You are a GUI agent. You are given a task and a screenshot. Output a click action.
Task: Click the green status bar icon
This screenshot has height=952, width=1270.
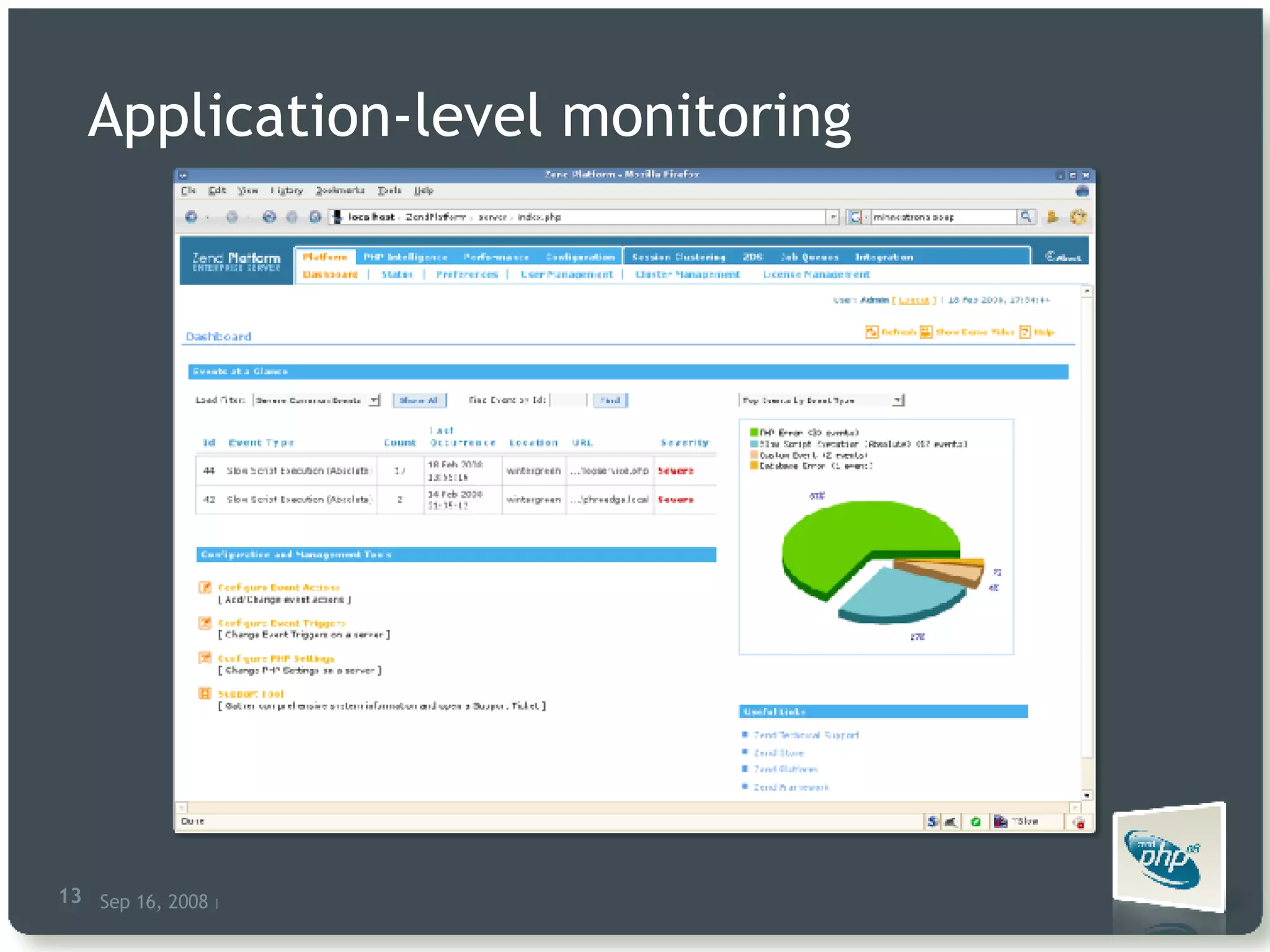point(975,822)
